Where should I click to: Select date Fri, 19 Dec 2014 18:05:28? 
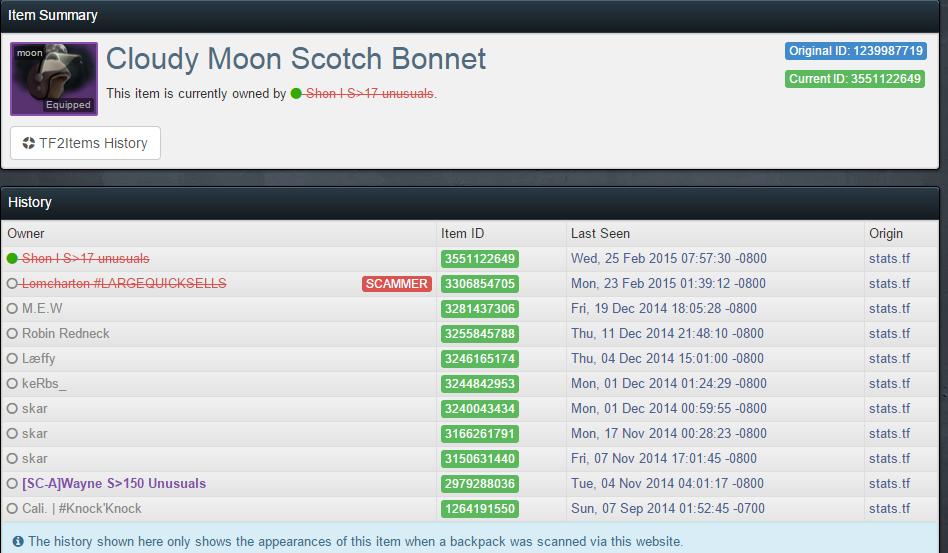(x=664, y=309)
